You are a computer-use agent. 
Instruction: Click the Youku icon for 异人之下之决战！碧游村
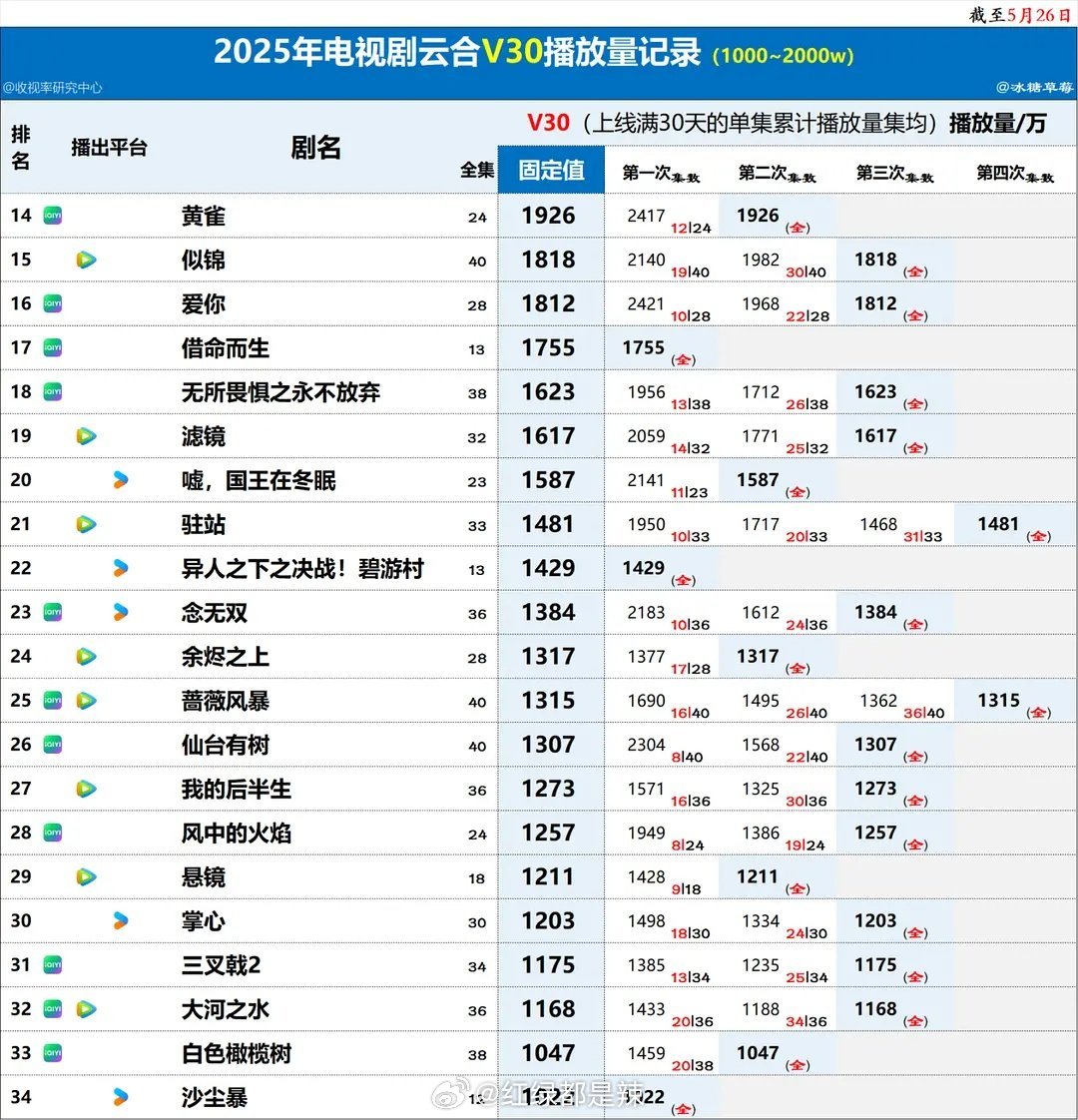coord(121,568)
